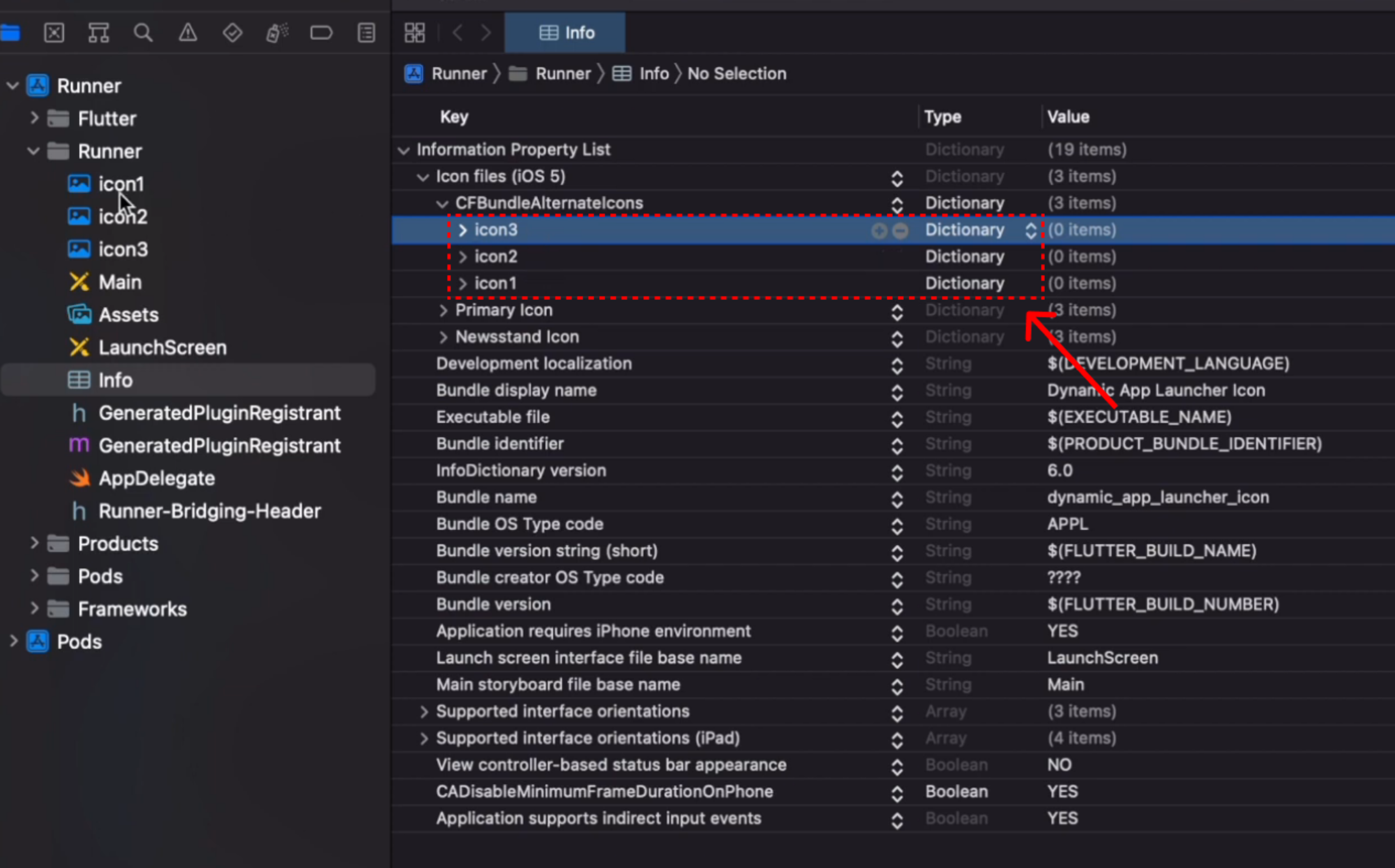Open the type dropdown for icon3
This screenshot has height=868, width=1395.
[x=1031, y=230]
